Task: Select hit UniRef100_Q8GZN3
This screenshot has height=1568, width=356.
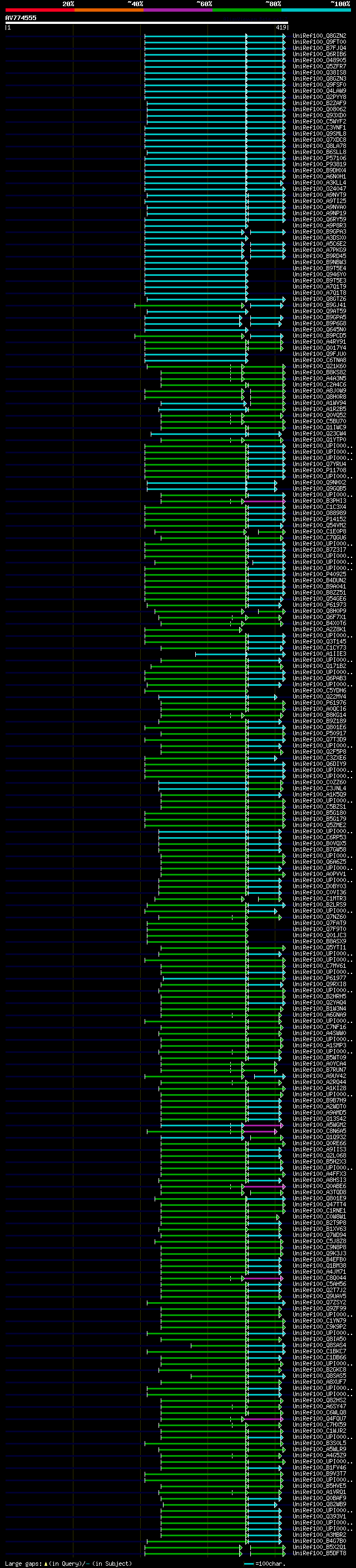Action: pos(319,78)
